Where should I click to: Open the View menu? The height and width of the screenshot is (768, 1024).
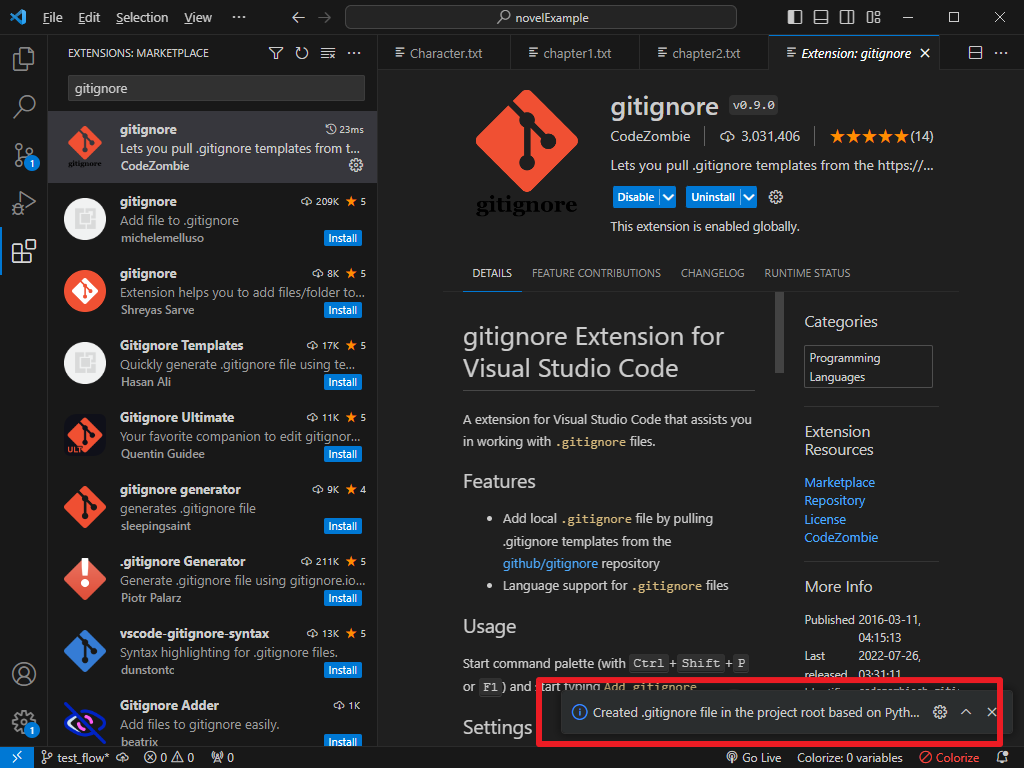pos(198,18)
